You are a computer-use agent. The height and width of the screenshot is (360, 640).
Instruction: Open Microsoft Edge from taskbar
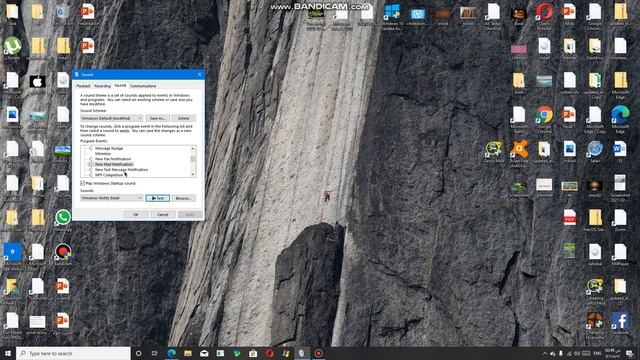tap(171, 353)
